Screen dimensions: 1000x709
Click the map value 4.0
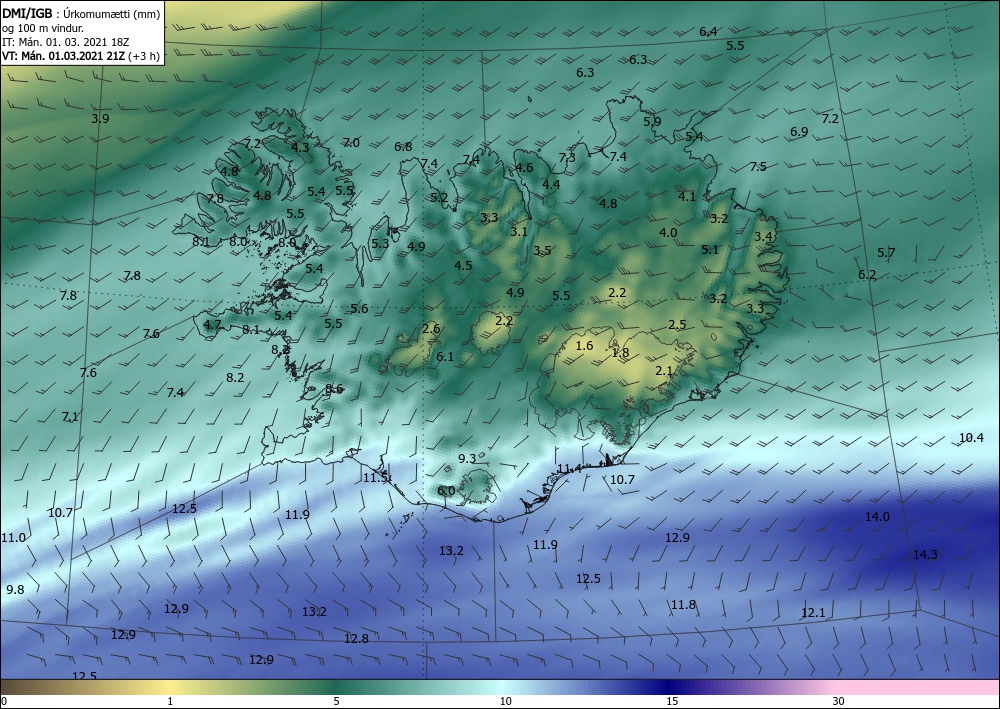coord(668,232)
